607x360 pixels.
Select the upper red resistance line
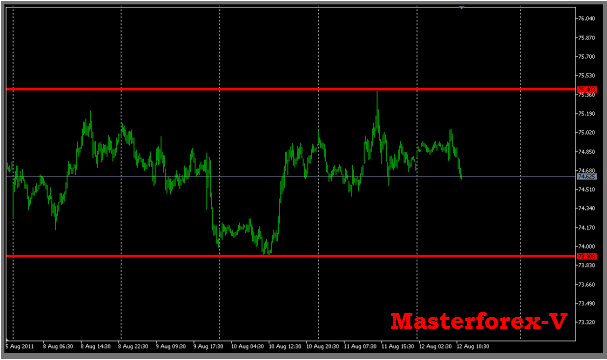point(291,89)
